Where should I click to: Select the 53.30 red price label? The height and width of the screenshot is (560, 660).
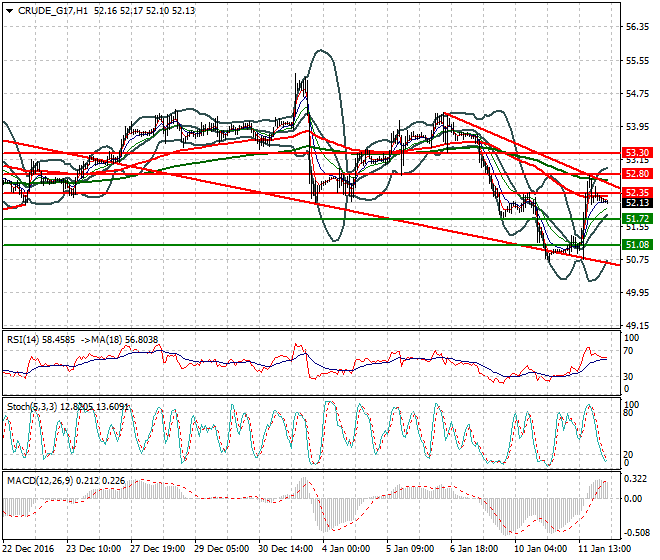pos(637,152)
